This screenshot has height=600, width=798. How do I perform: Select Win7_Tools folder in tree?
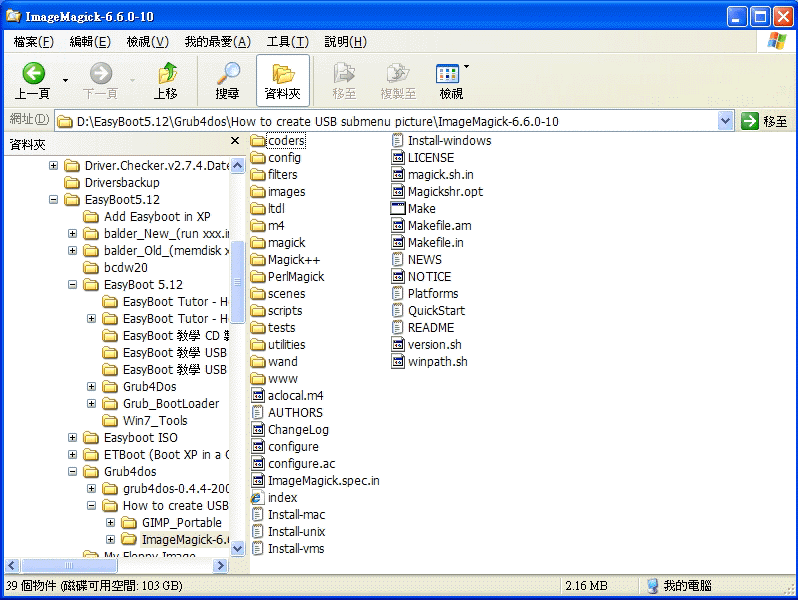click(155, 420)
